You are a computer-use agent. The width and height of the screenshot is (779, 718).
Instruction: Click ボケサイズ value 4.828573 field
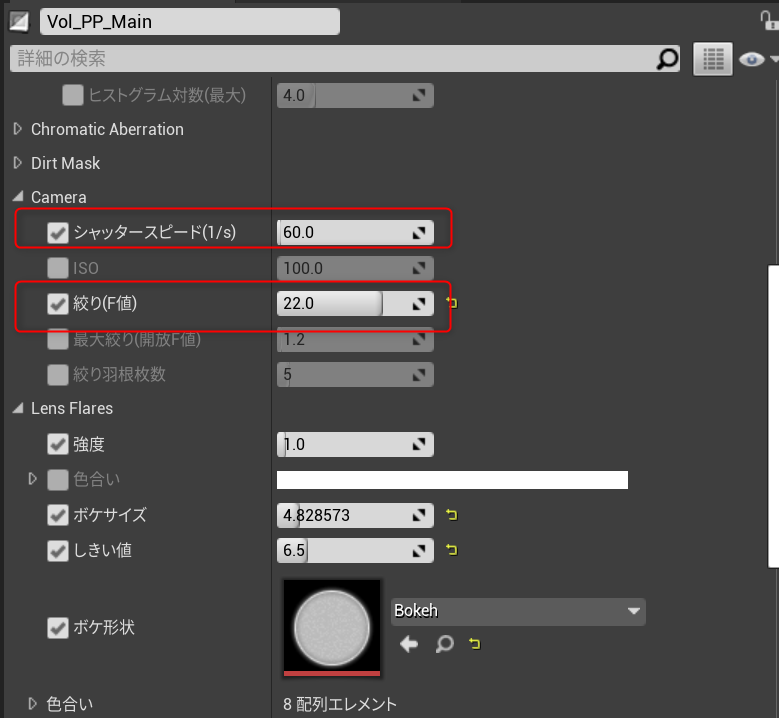(355, 515)
